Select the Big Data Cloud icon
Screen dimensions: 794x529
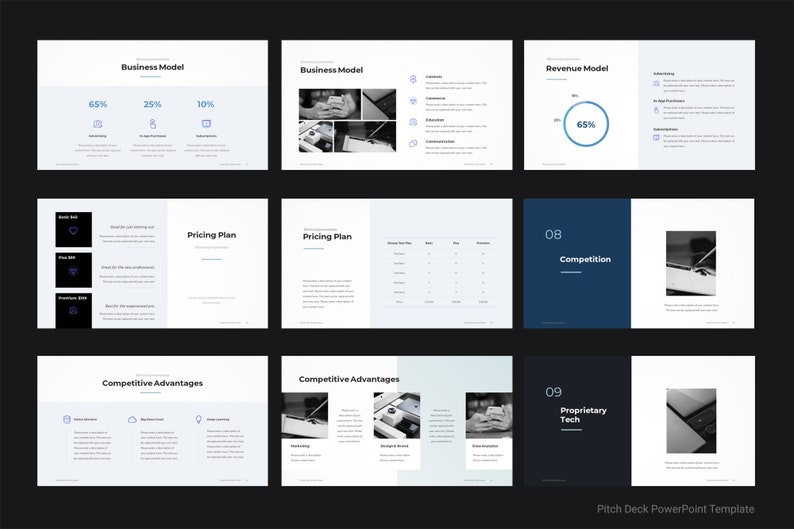(x=132, y=419)
